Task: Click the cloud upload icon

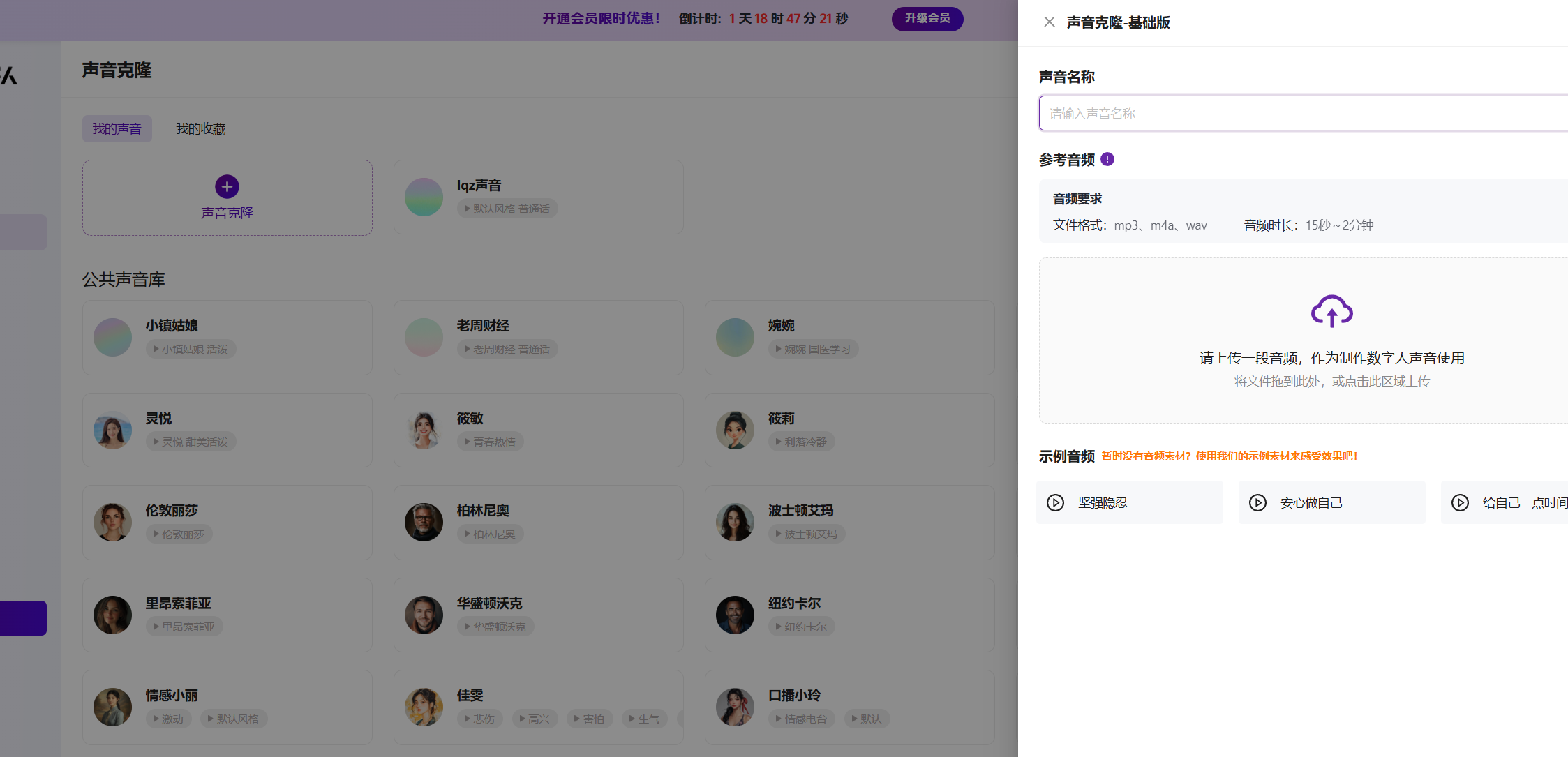Action: pyautogui.click(x=1331, y=311)
